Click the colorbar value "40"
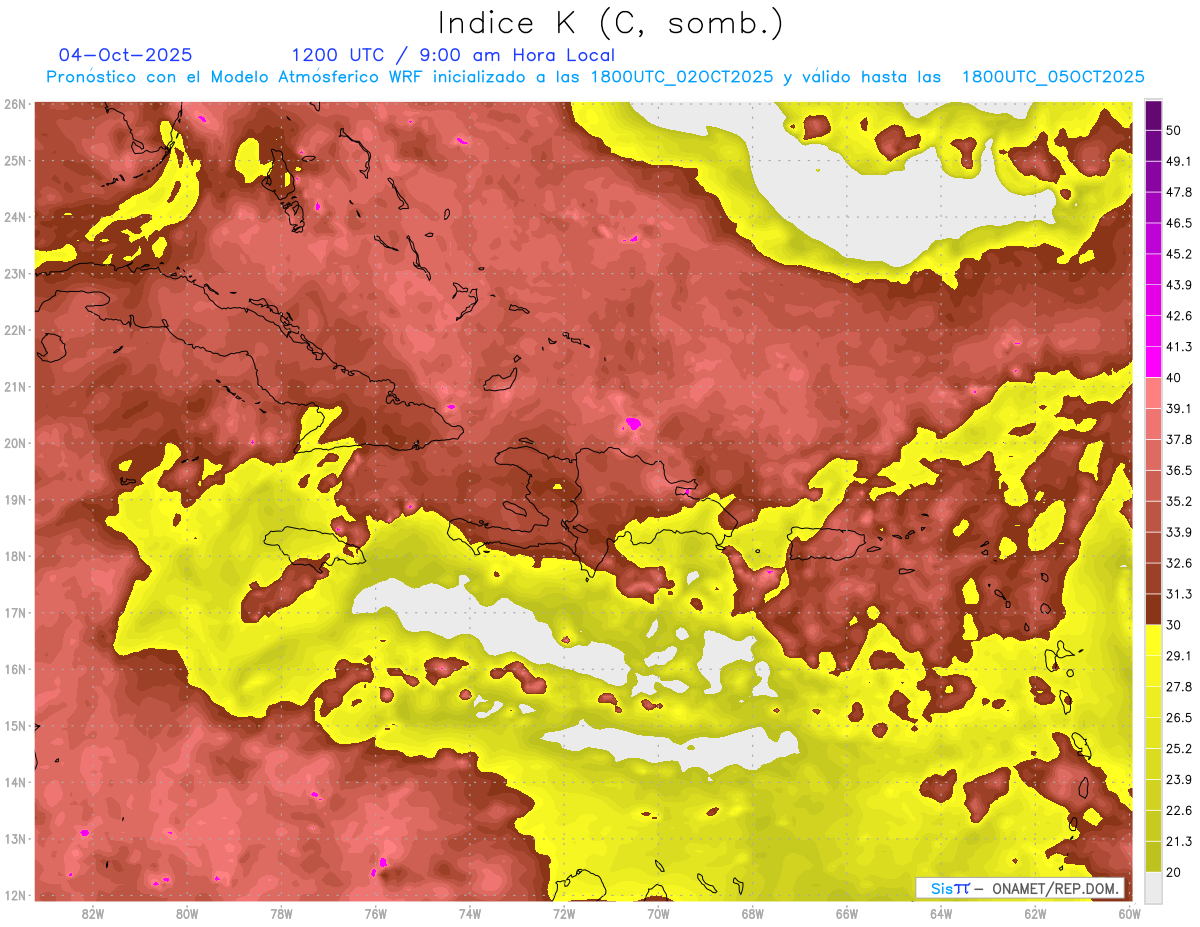1200x927 pixels. [x=1173, y=378]
